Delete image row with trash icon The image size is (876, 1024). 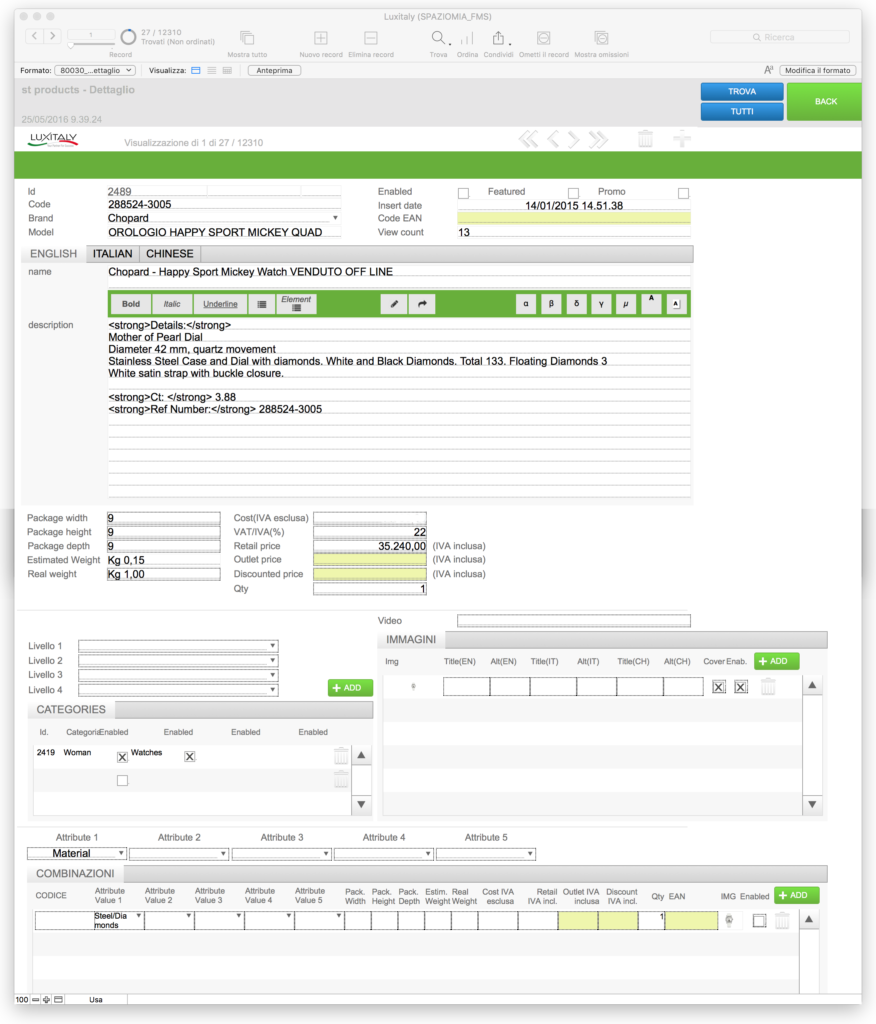(768, 686)
